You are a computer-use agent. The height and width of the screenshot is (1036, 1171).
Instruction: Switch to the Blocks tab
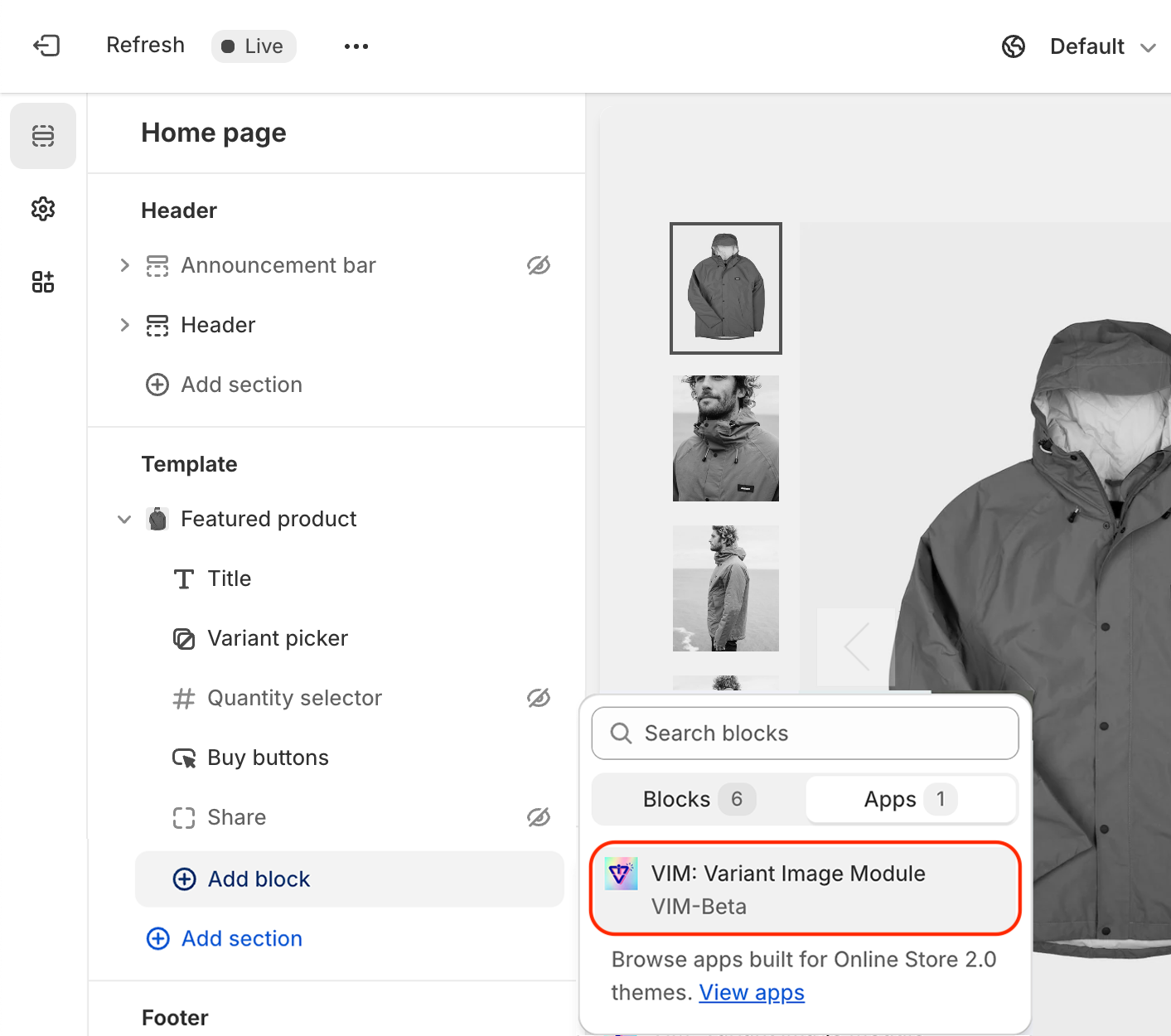click(698, 799)
